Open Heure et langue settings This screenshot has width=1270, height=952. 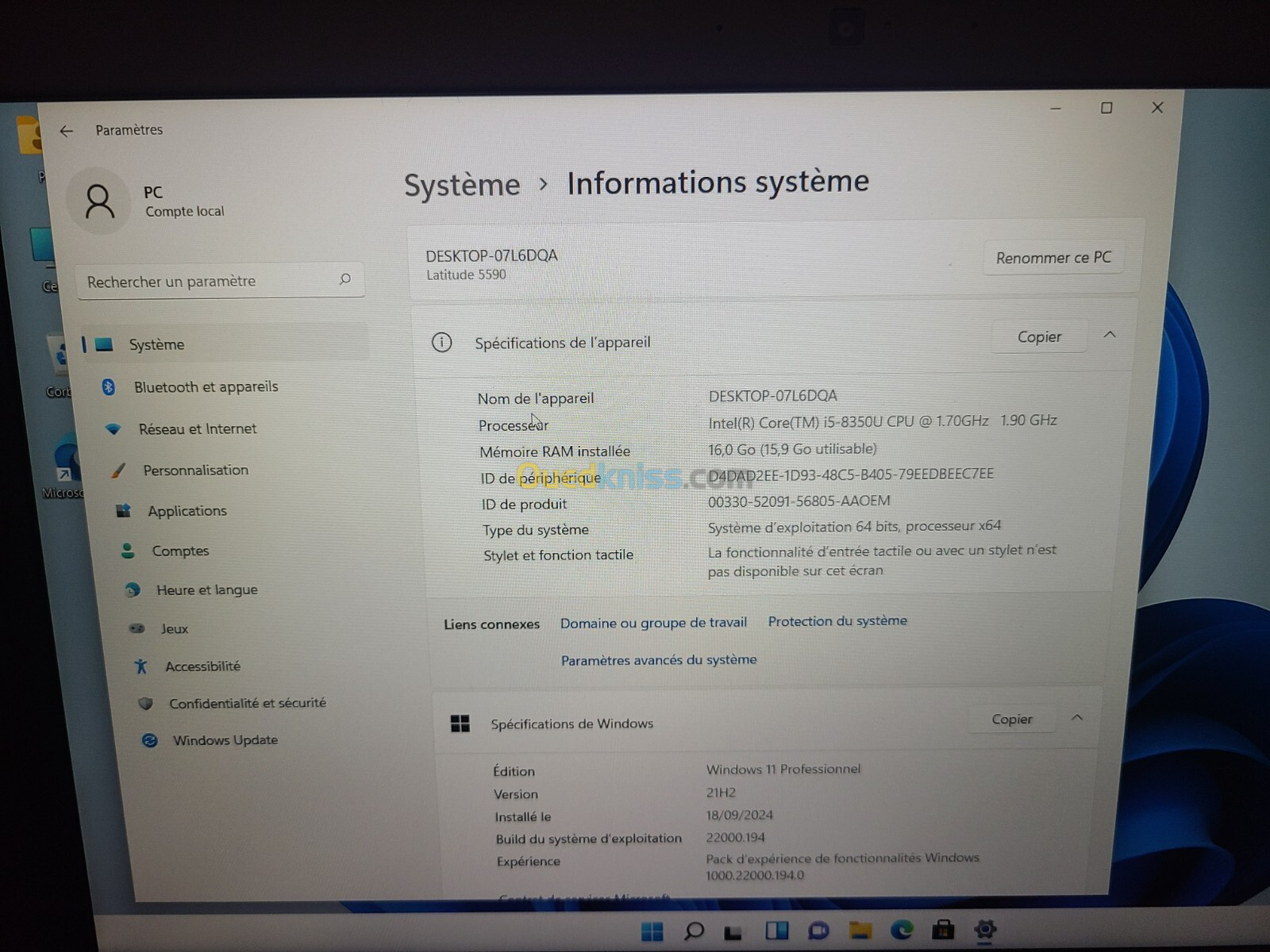tap(206, 589)
